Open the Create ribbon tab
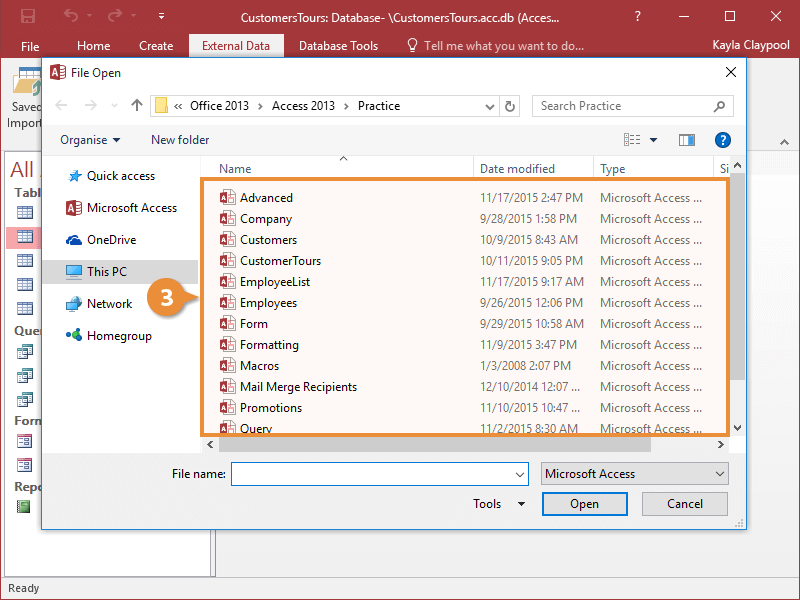This screenshot has height=600, width=800. (x=156, y=46)
